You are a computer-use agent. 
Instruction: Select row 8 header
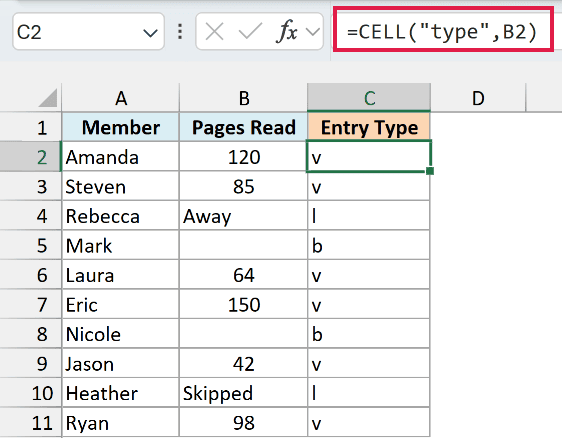pos(31,334)
